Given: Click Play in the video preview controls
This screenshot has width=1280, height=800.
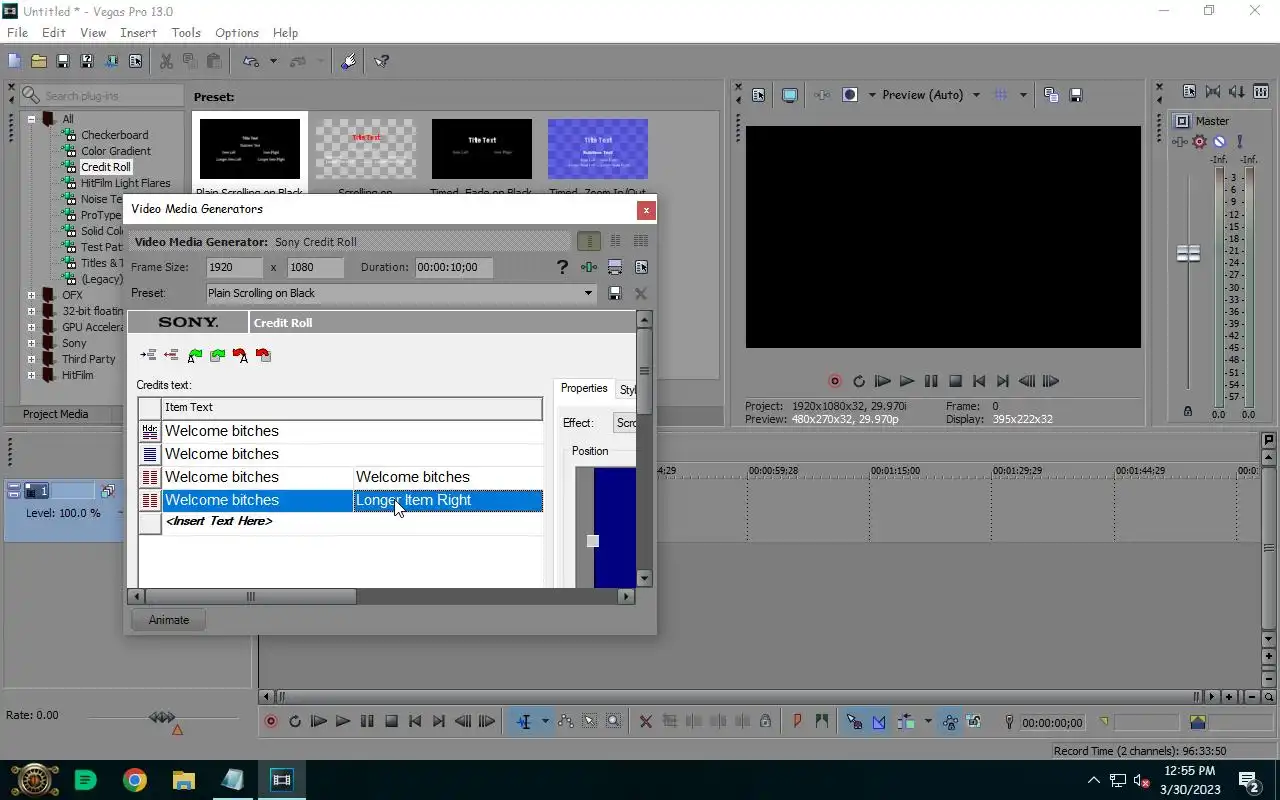Looking at the screenshot, I should tap(907, 381).
